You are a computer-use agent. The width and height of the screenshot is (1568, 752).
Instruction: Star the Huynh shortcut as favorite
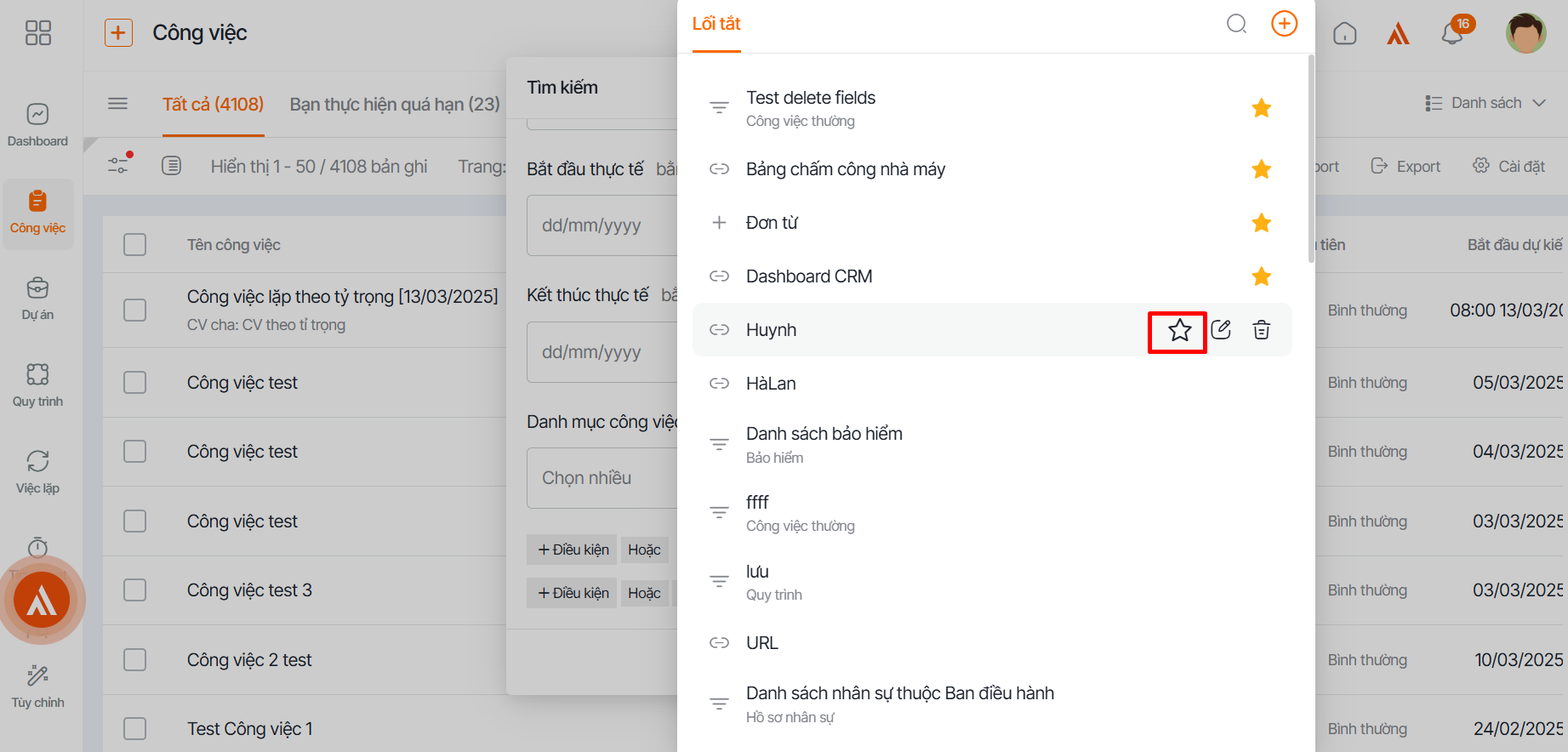point(1179,331)
